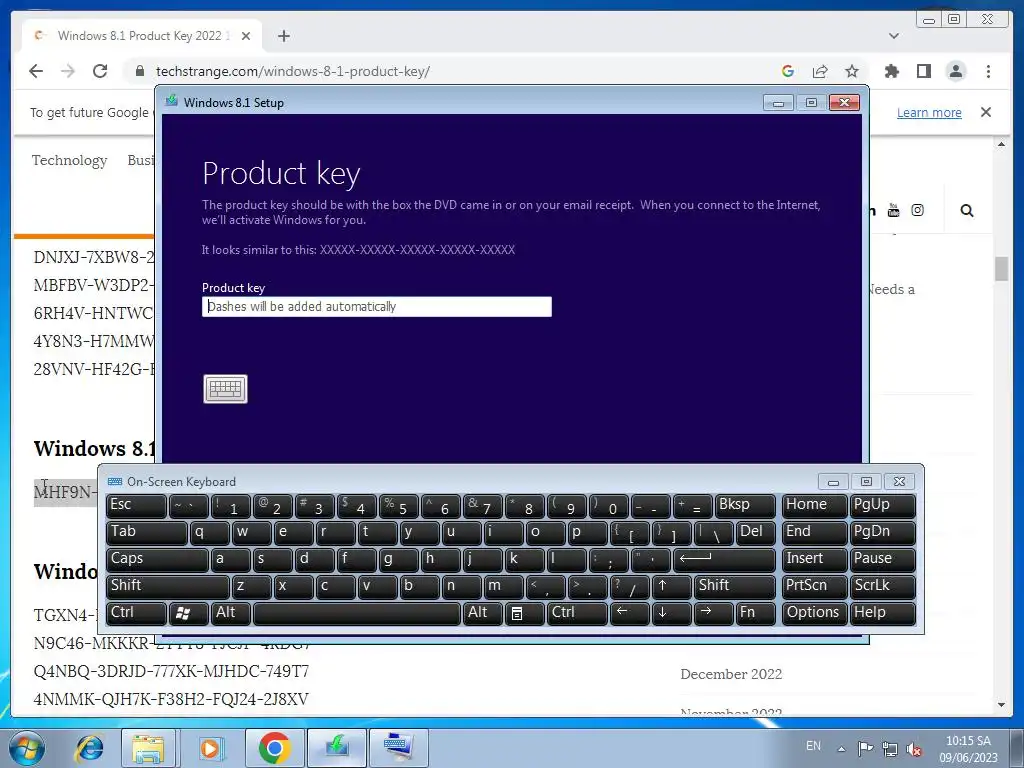Open the site's Instagram icon
This screenshot has width=1024, height=768.
click(x=918, y=210)
